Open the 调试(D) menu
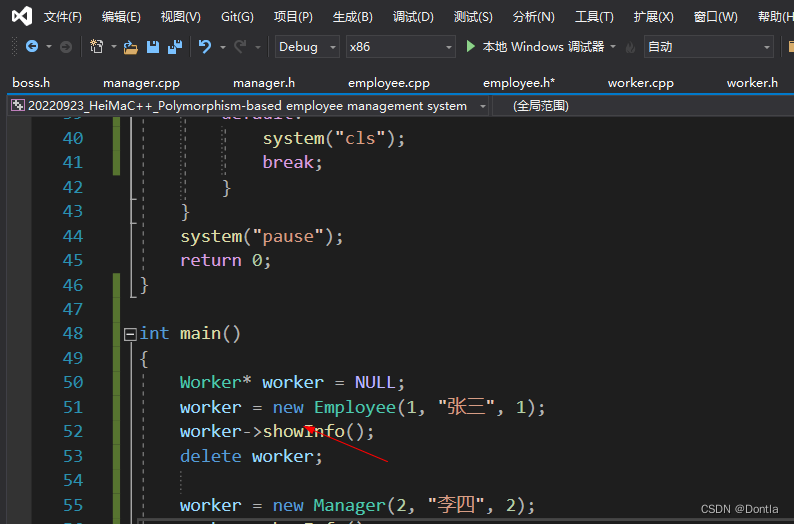Image resolution: width=794 pixels, height=524 pixels. coord(413,17)
